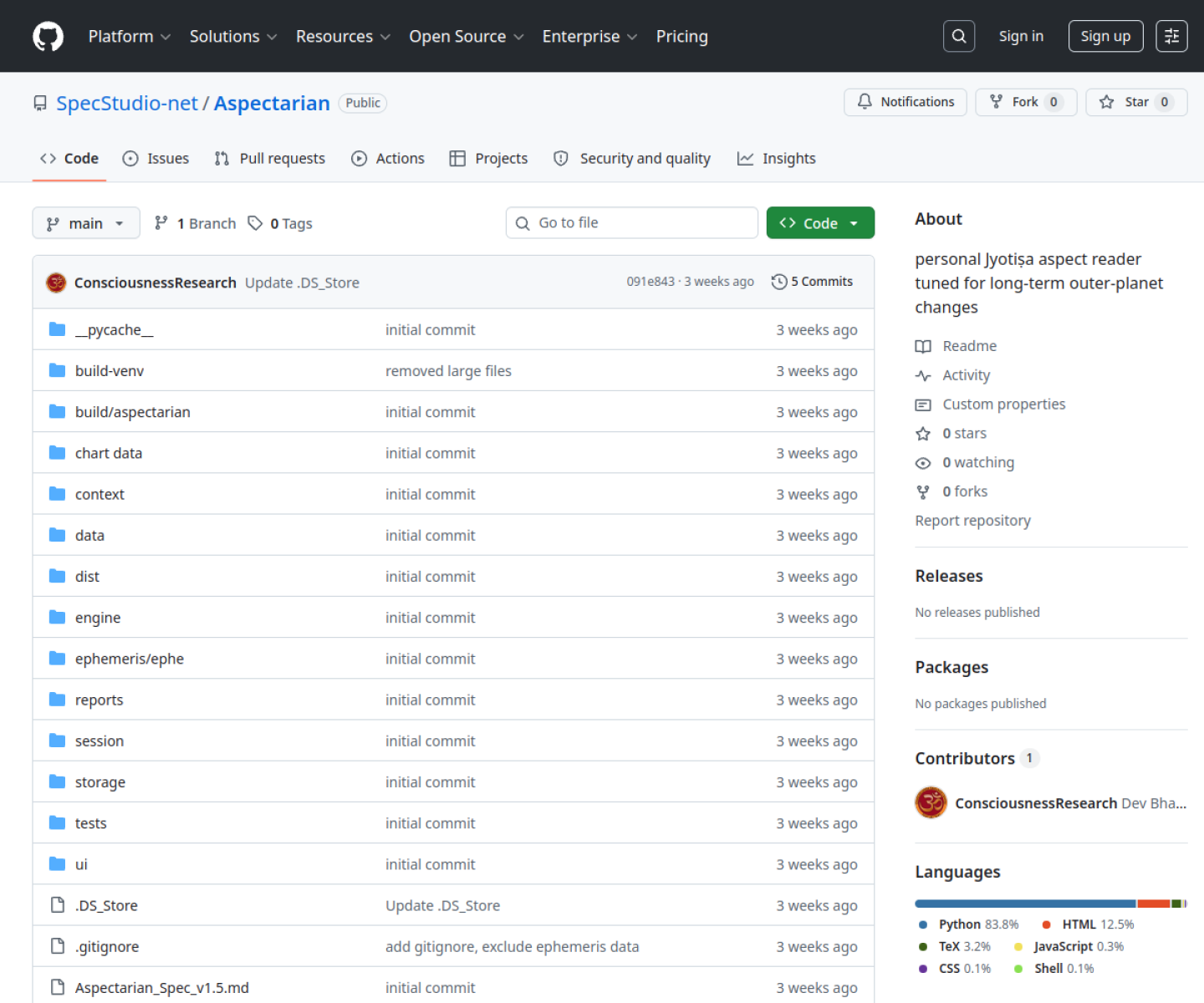Open the Aspectarian repository link

pyautogui.click(x=272, y=103)
